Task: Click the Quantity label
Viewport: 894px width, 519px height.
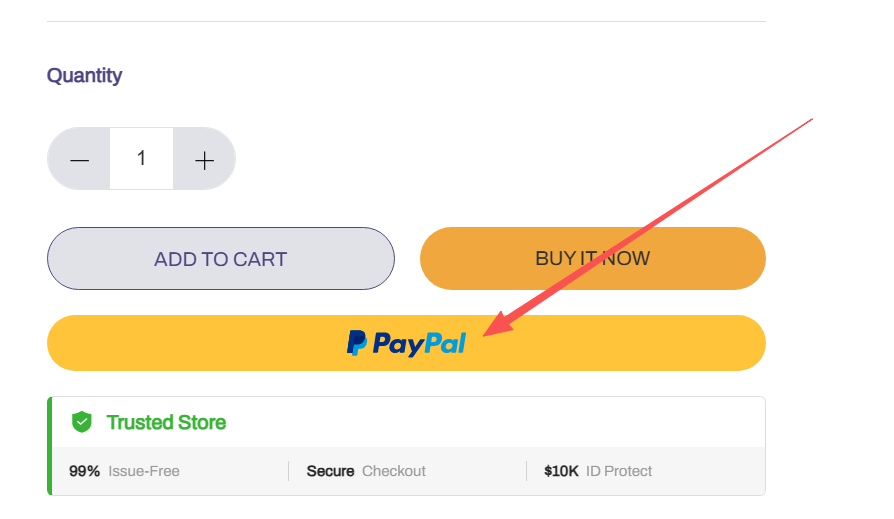Action: [x=84, y=76]
